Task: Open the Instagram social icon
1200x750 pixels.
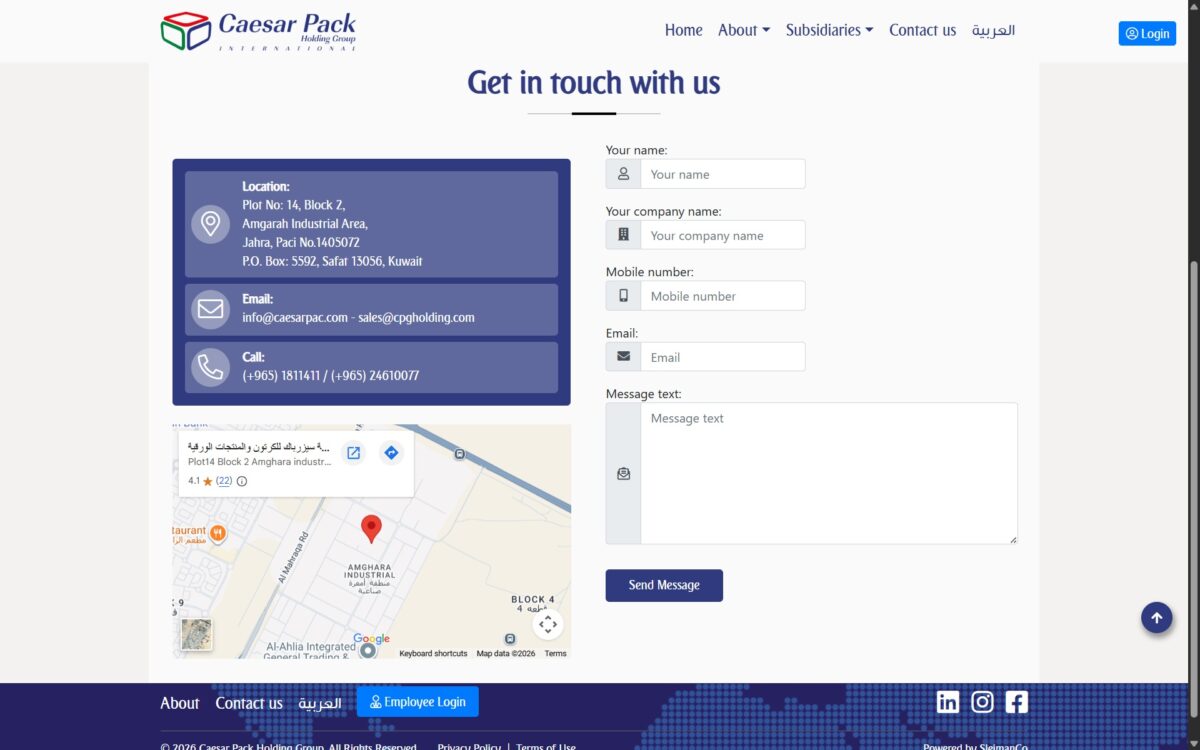Action: [982, 702]
